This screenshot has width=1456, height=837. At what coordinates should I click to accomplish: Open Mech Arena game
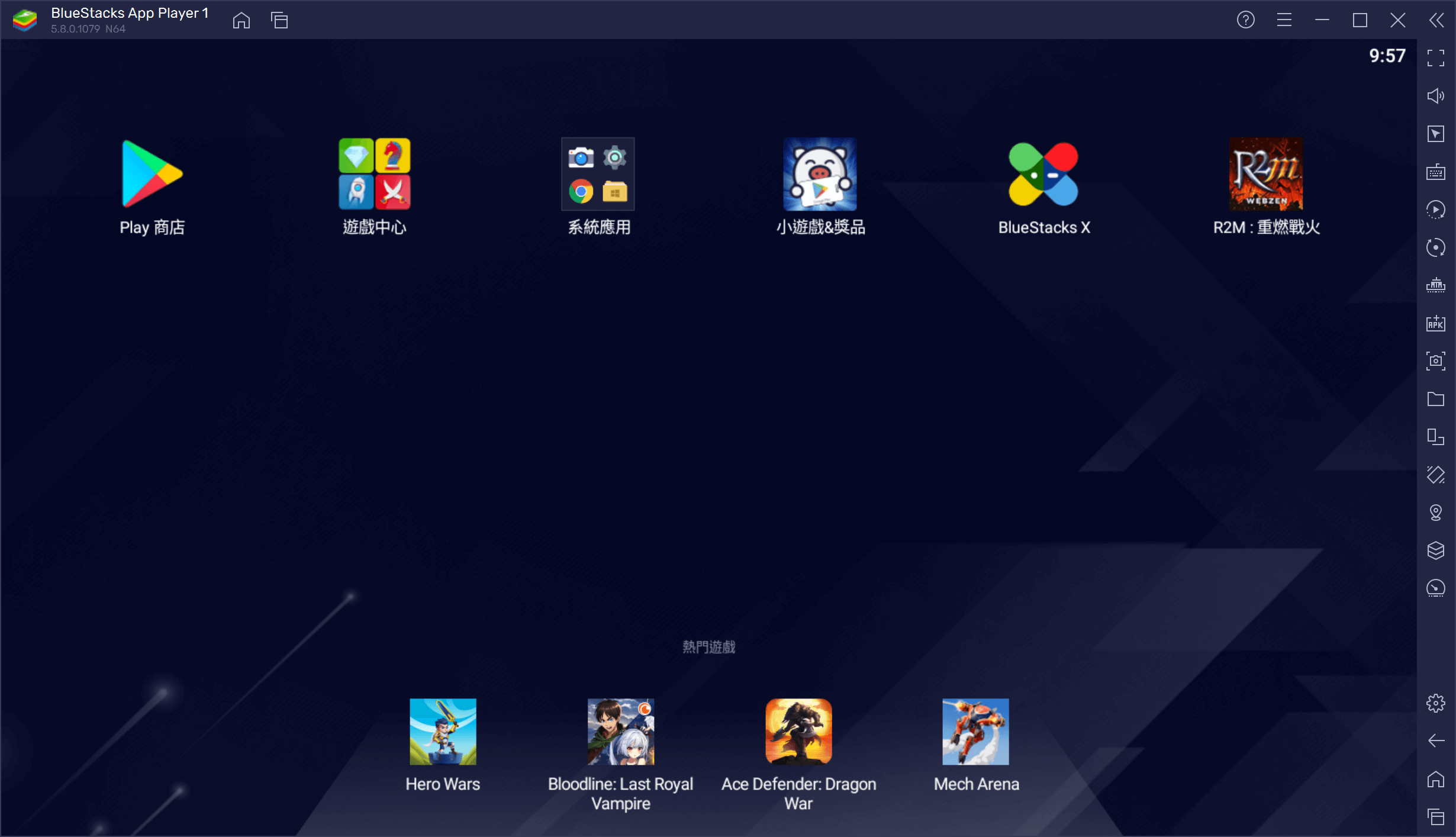point(976,732)
